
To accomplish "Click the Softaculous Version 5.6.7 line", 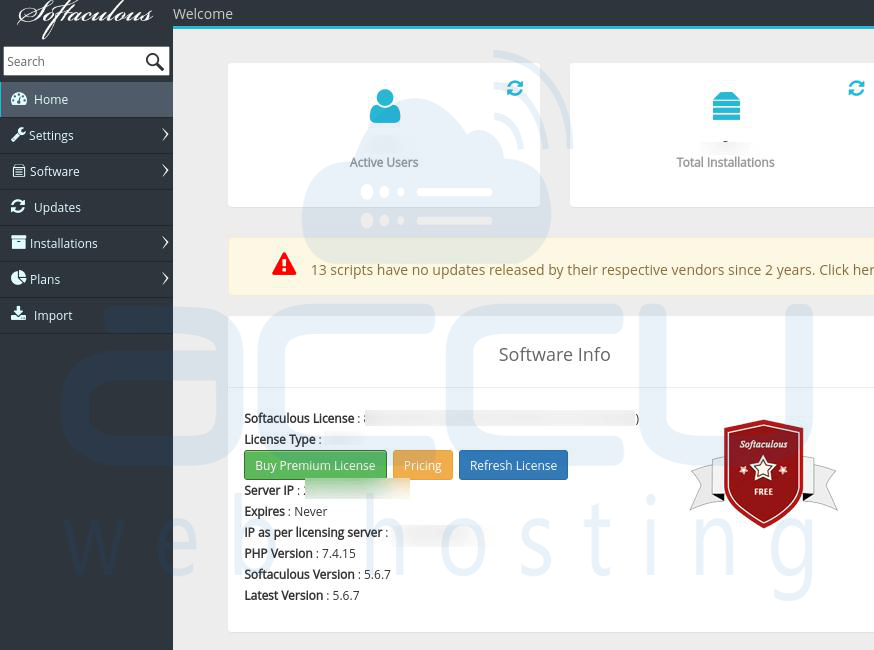I will coord(317,575).
